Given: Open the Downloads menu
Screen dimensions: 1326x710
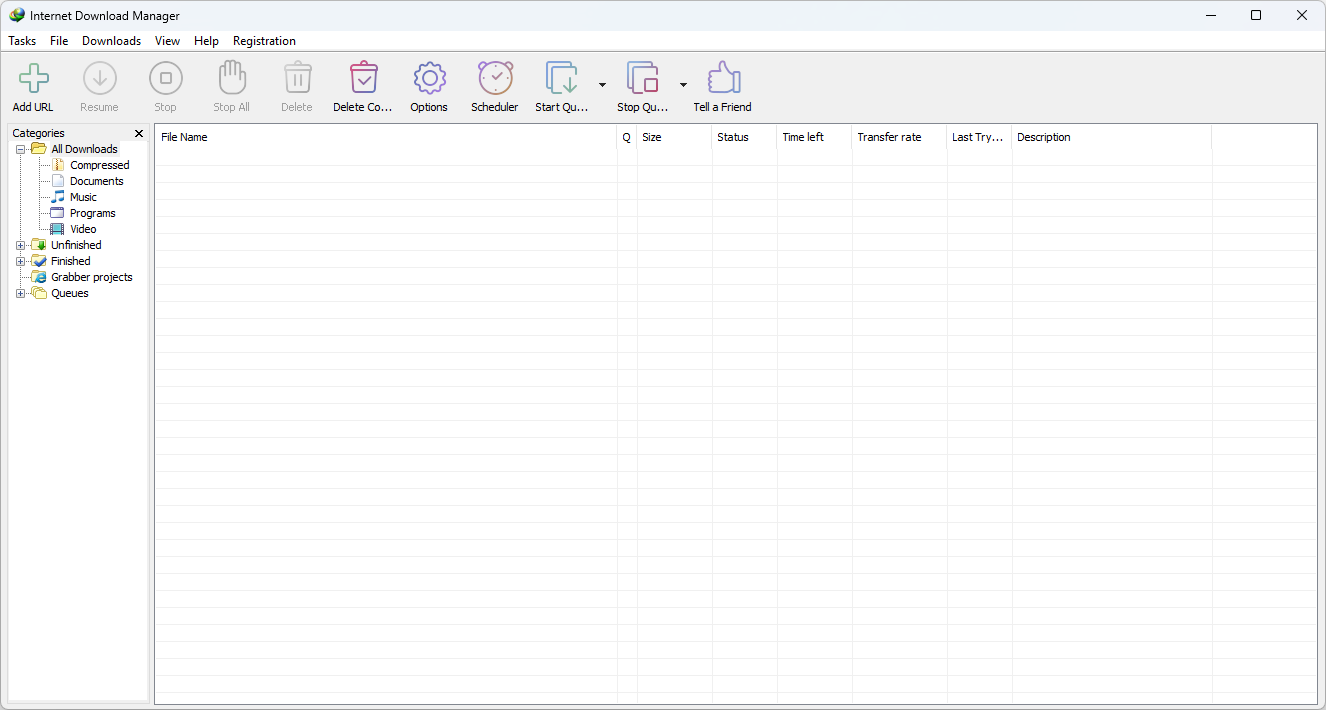Looking at the screenshot, I should (112, 41).
